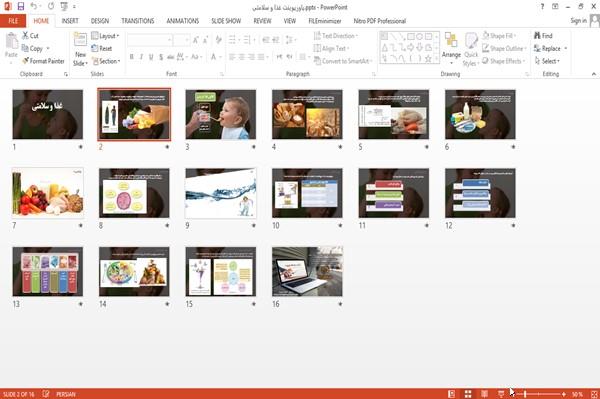Click the 50% zoom level

pyautogui.click(x=577, y=394)
